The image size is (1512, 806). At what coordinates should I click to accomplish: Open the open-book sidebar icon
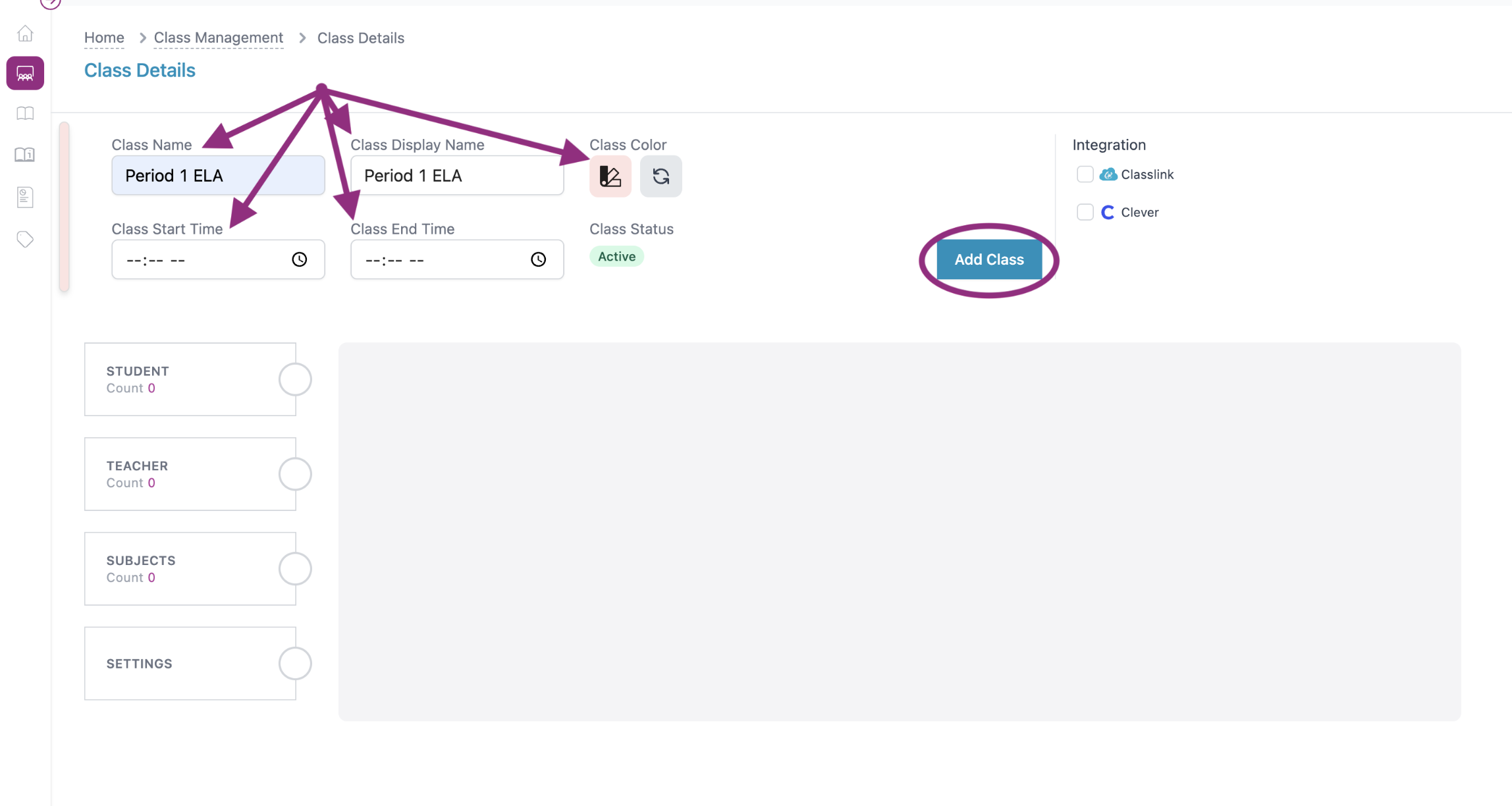25,113
